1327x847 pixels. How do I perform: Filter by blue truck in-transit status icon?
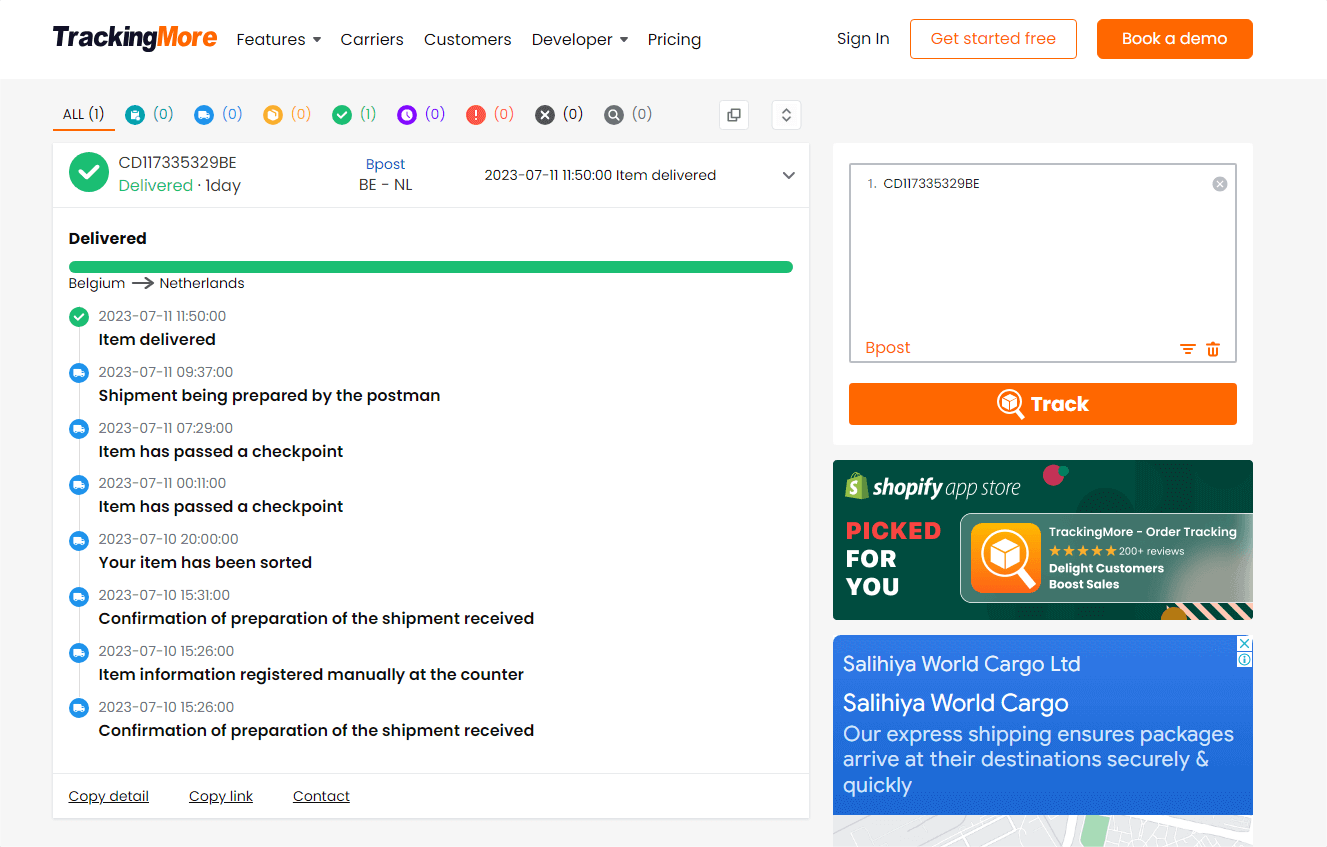(205, 115)
